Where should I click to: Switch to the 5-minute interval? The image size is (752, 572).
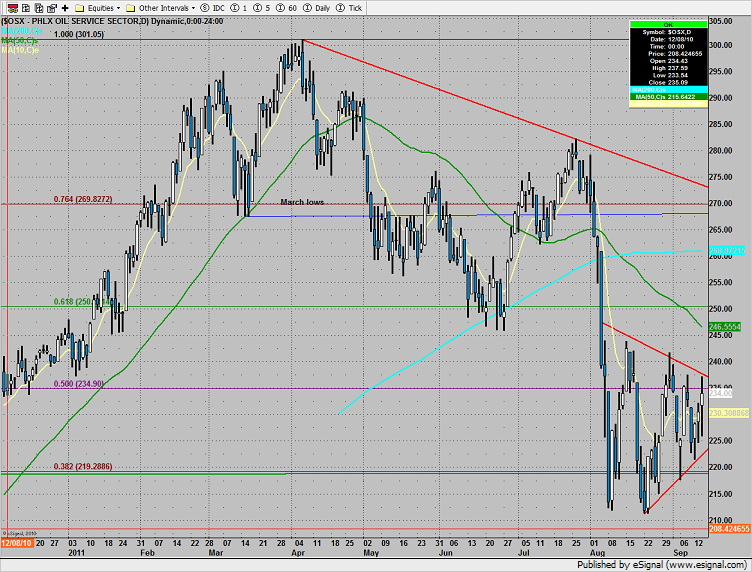pos(261,8)
